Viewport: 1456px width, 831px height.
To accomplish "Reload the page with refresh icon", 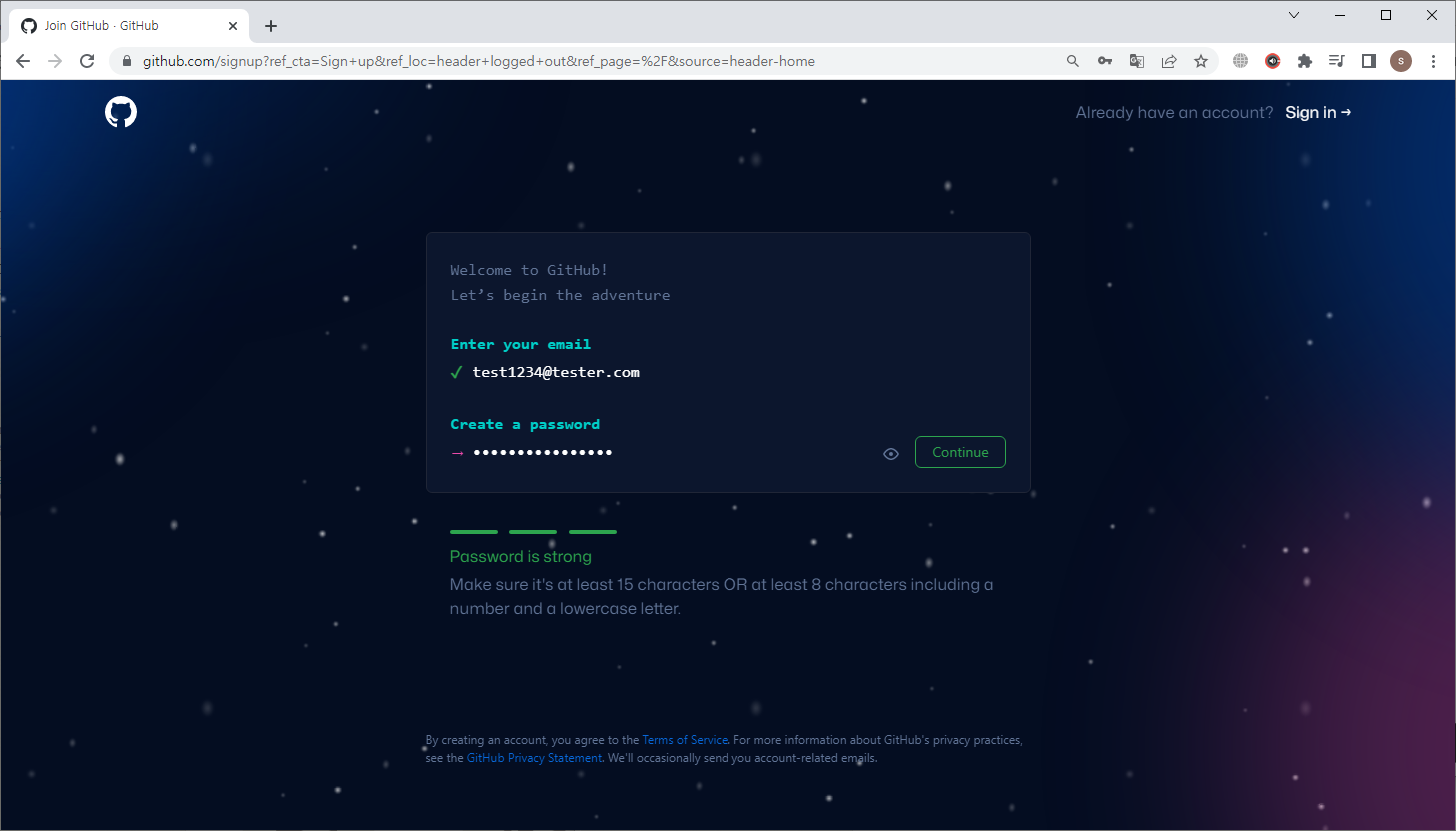I will [87, 61].
